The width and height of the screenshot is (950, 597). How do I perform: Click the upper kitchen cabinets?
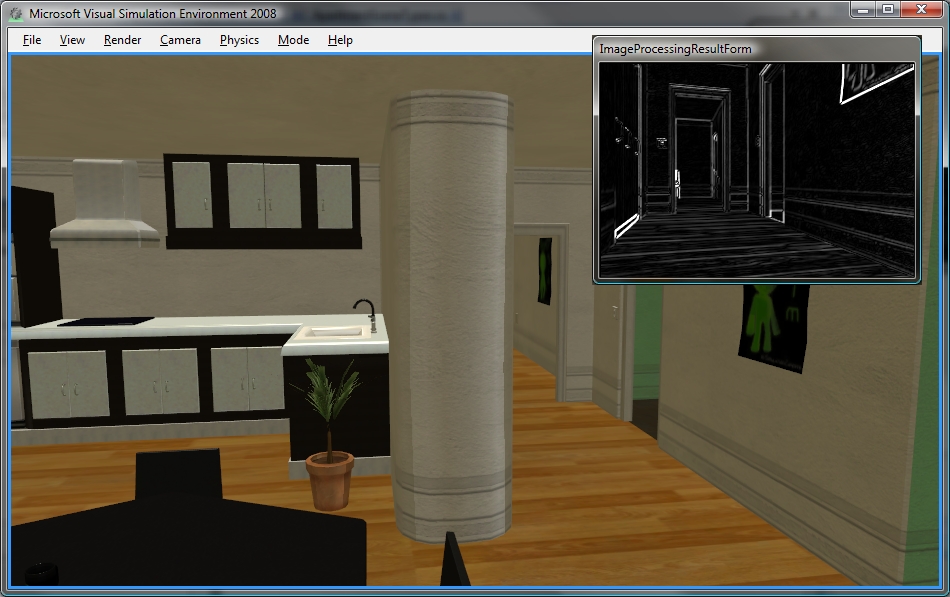pyautogui.click(x=255, y=195)
